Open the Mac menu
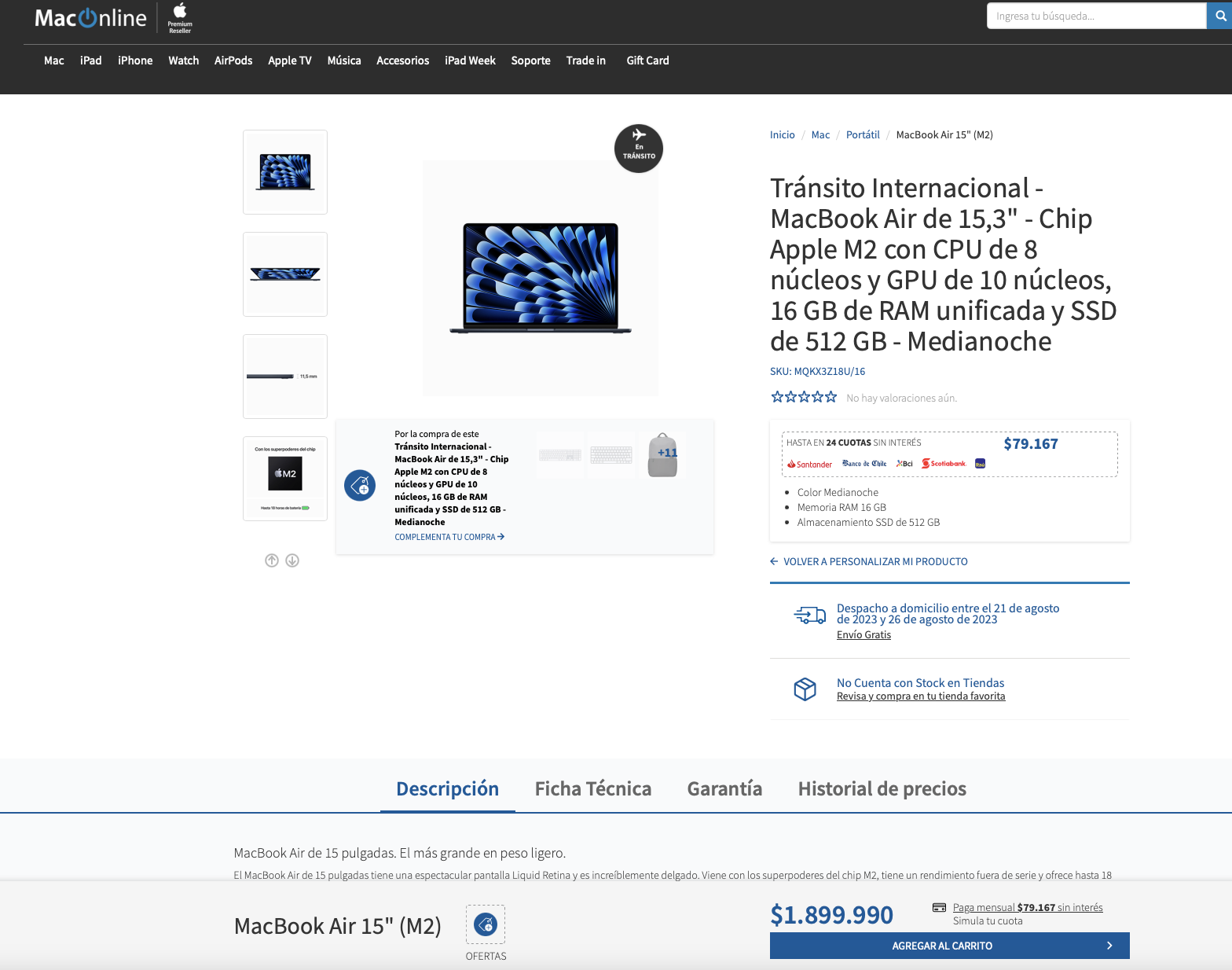The height and width of the screenshot is (970, 1232). 54,61
